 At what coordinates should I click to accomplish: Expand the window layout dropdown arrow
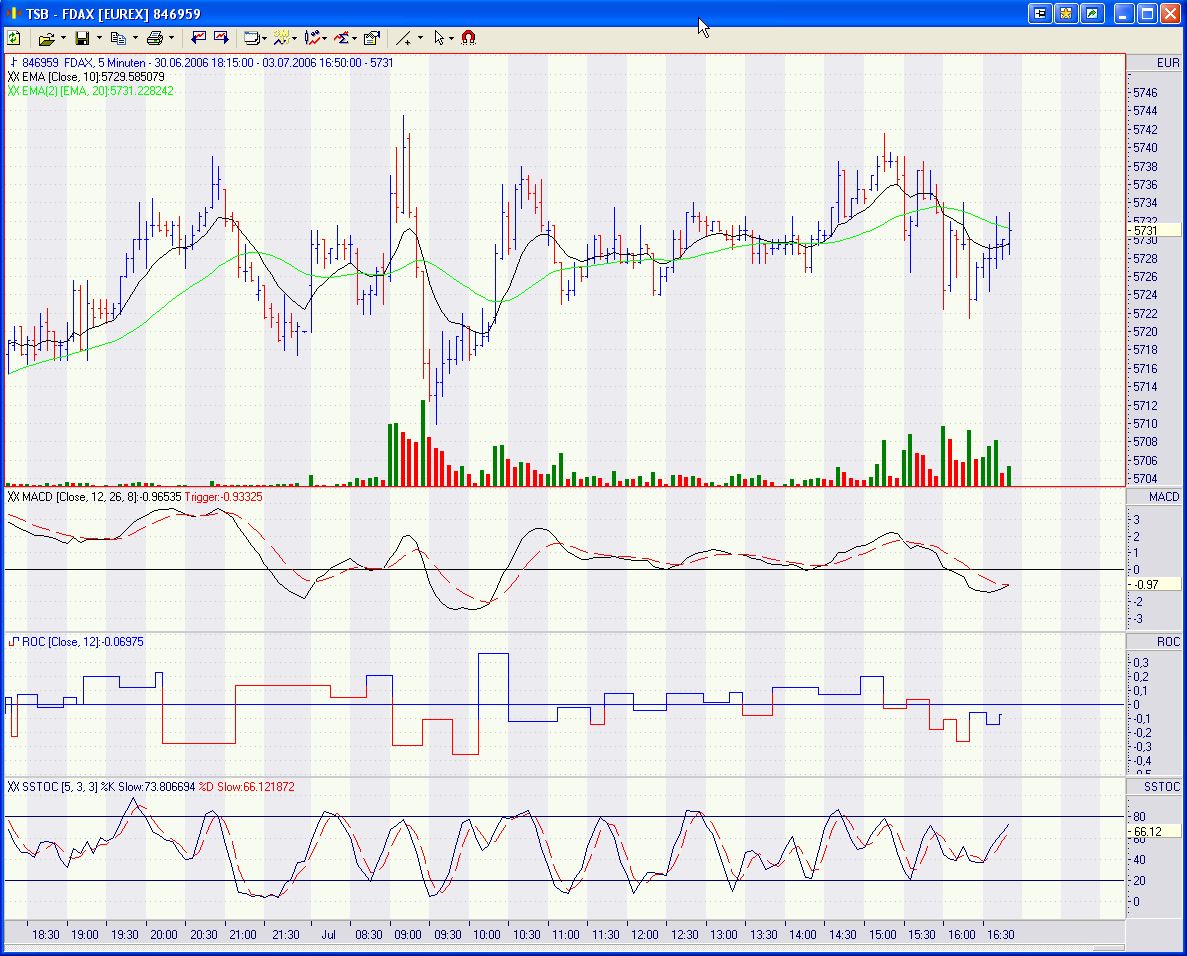264,39
